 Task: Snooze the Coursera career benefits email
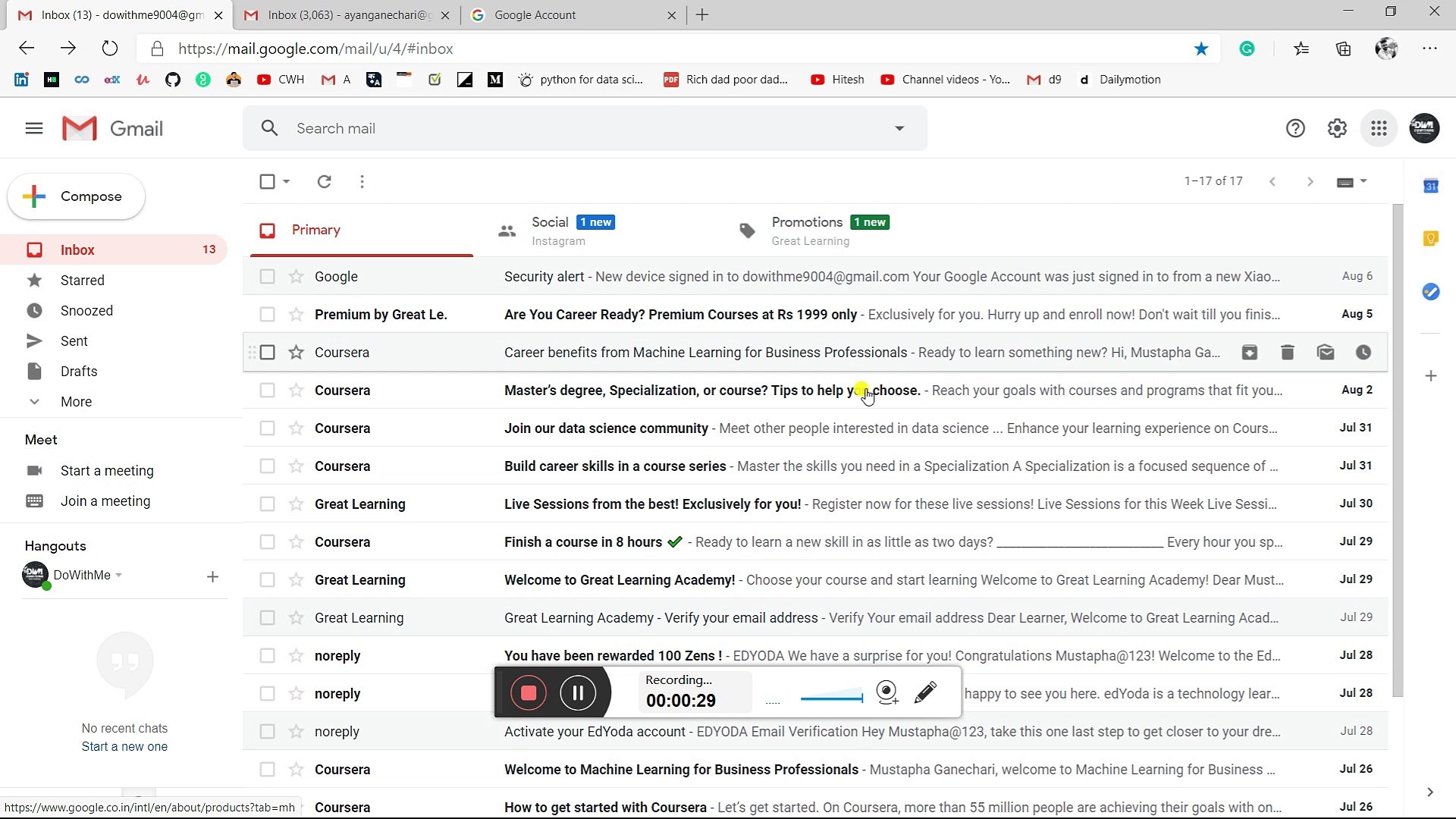pos(1363,352)
